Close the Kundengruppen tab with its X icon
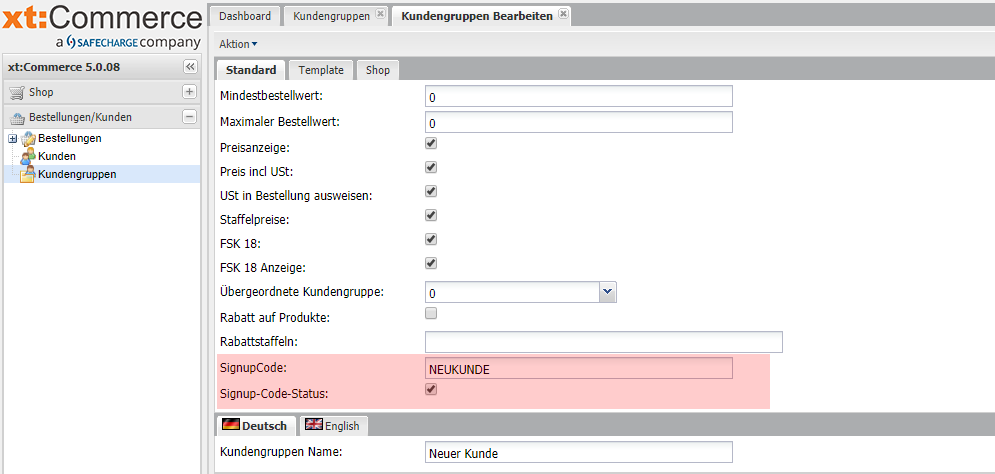The width and height of the screenshot is (995, 474). [x=379, y=15]
